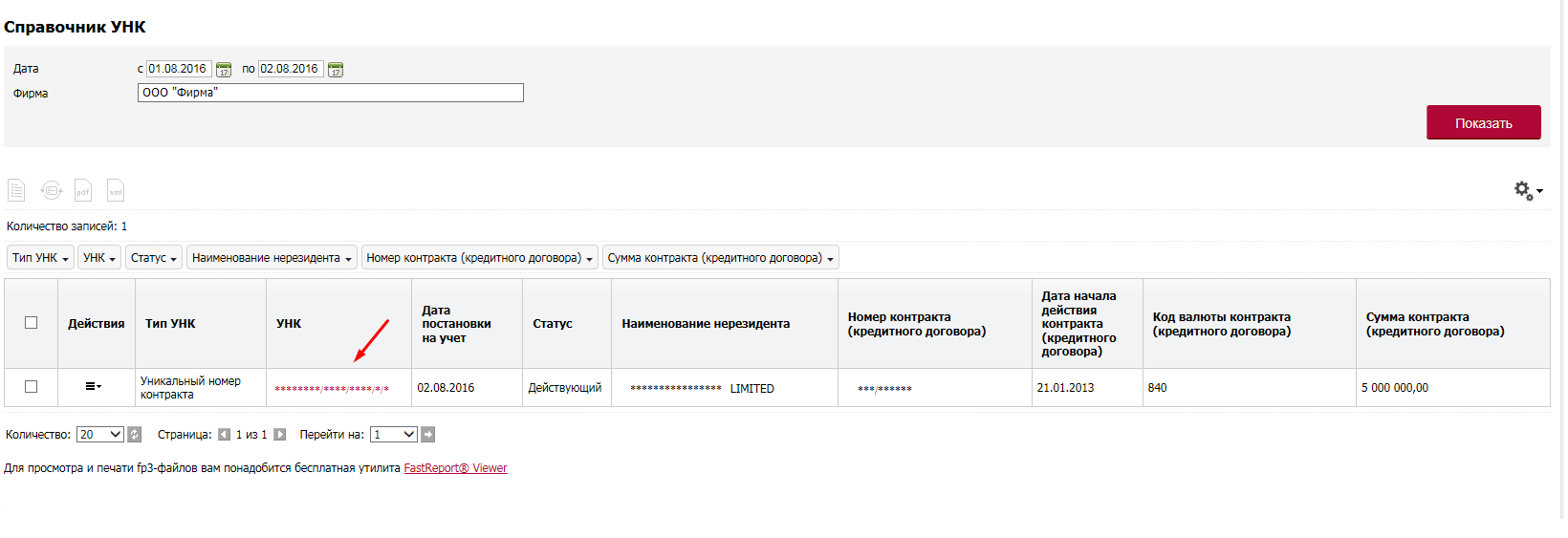Open the row actions menu icon
Image resolution: width=1568 pixels, height=538 pixels.
click(93, 386)
